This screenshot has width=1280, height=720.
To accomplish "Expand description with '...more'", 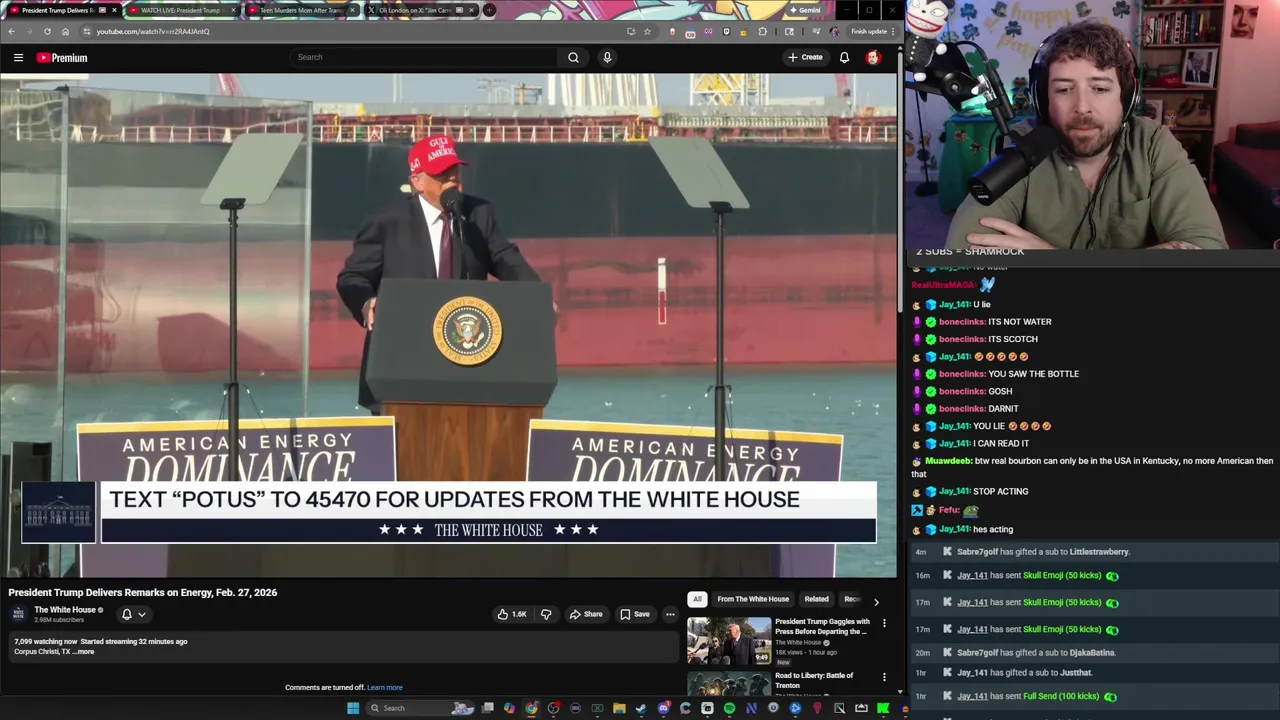I will click(x=84, y=652).
